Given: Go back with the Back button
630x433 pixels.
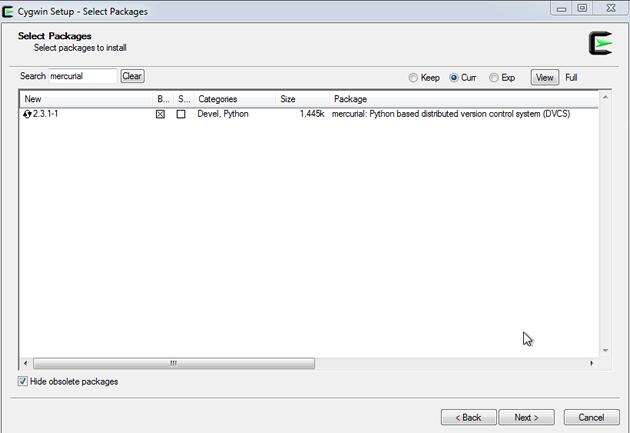Looking at the screenshot, I should [468, 417].
